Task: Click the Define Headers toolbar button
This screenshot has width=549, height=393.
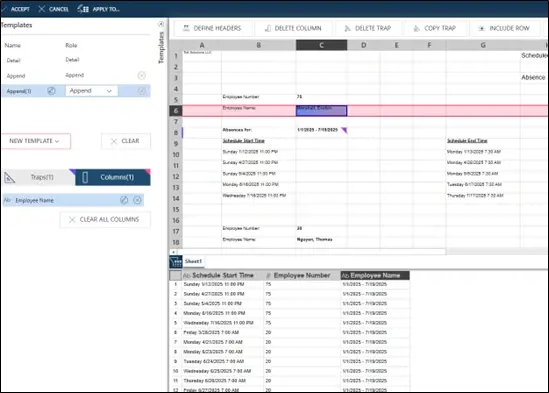Action: [212, 28]
